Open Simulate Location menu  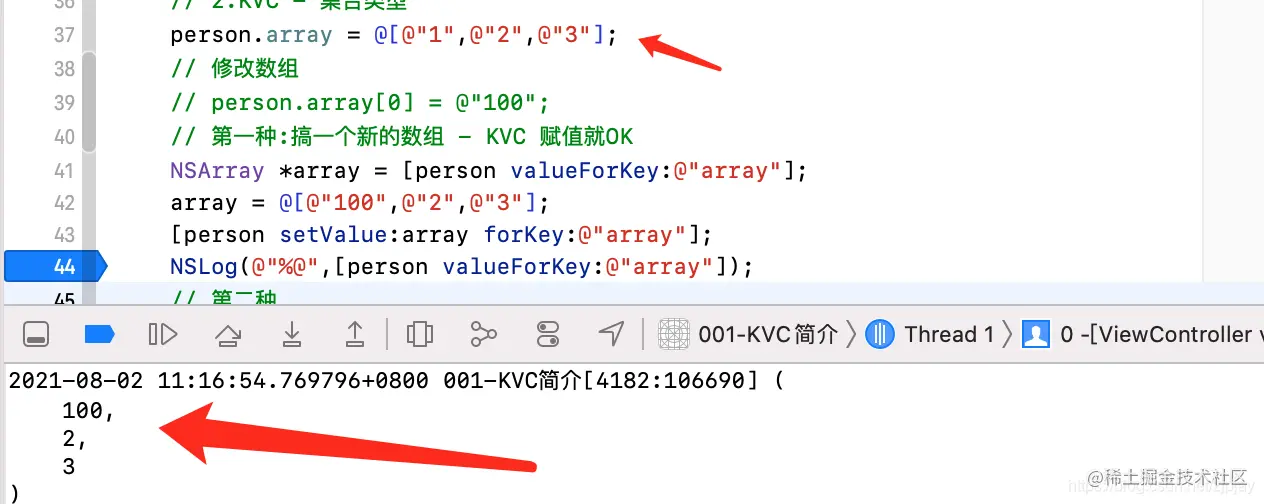[611, 334]
